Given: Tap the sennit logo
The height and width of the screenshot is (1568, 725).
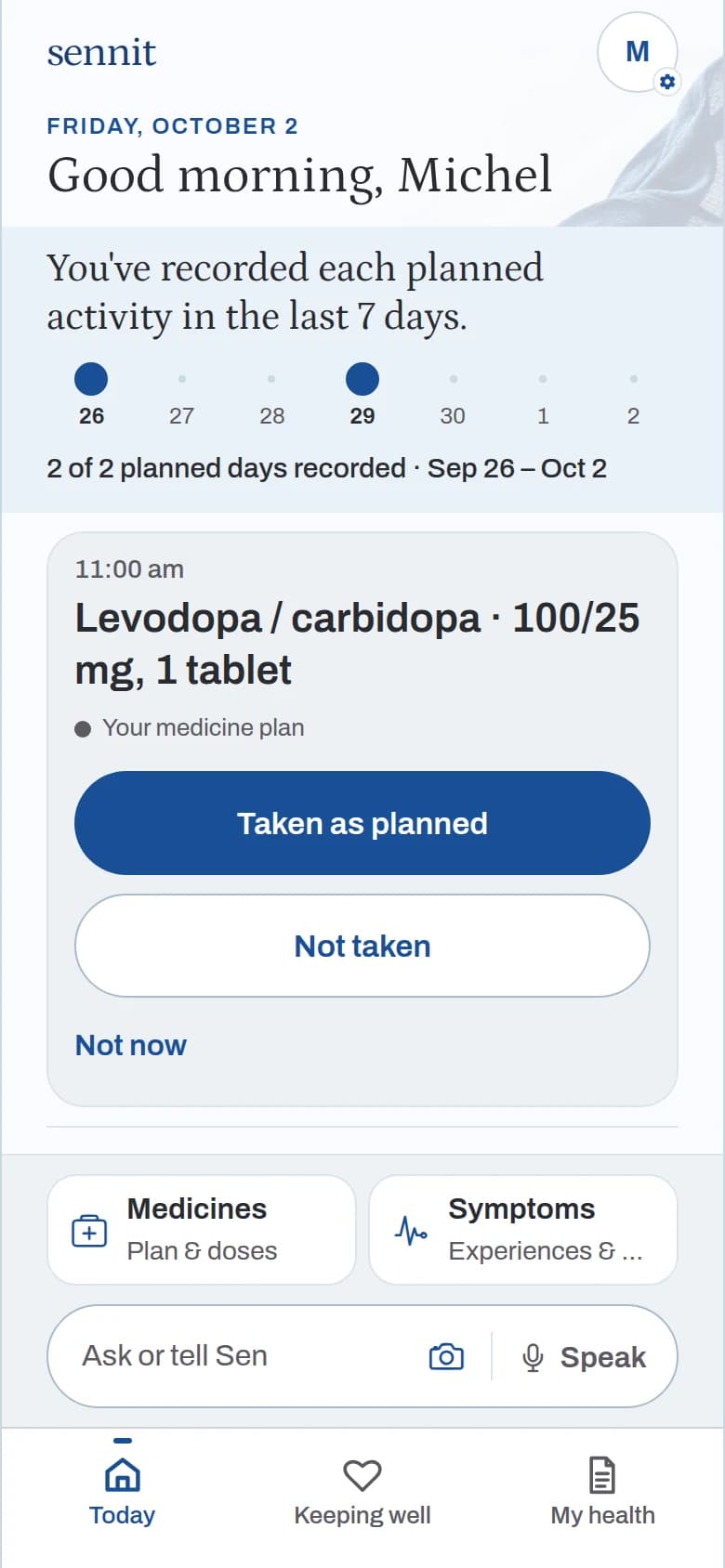Looking at the screenshot, I should coord(101,53).
